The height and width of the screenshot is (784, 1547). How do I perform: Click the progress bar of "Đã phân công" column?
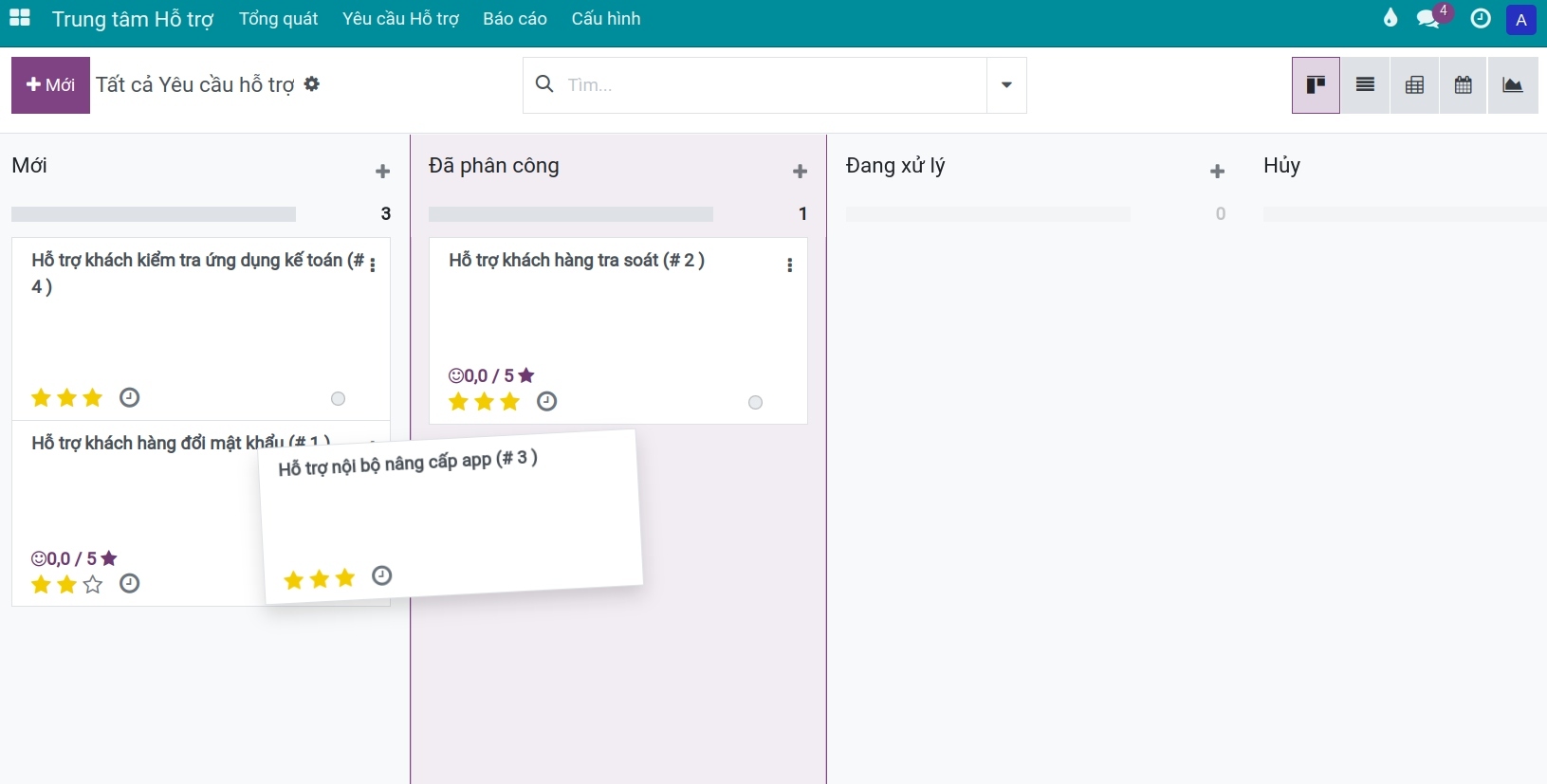(571, 214)
